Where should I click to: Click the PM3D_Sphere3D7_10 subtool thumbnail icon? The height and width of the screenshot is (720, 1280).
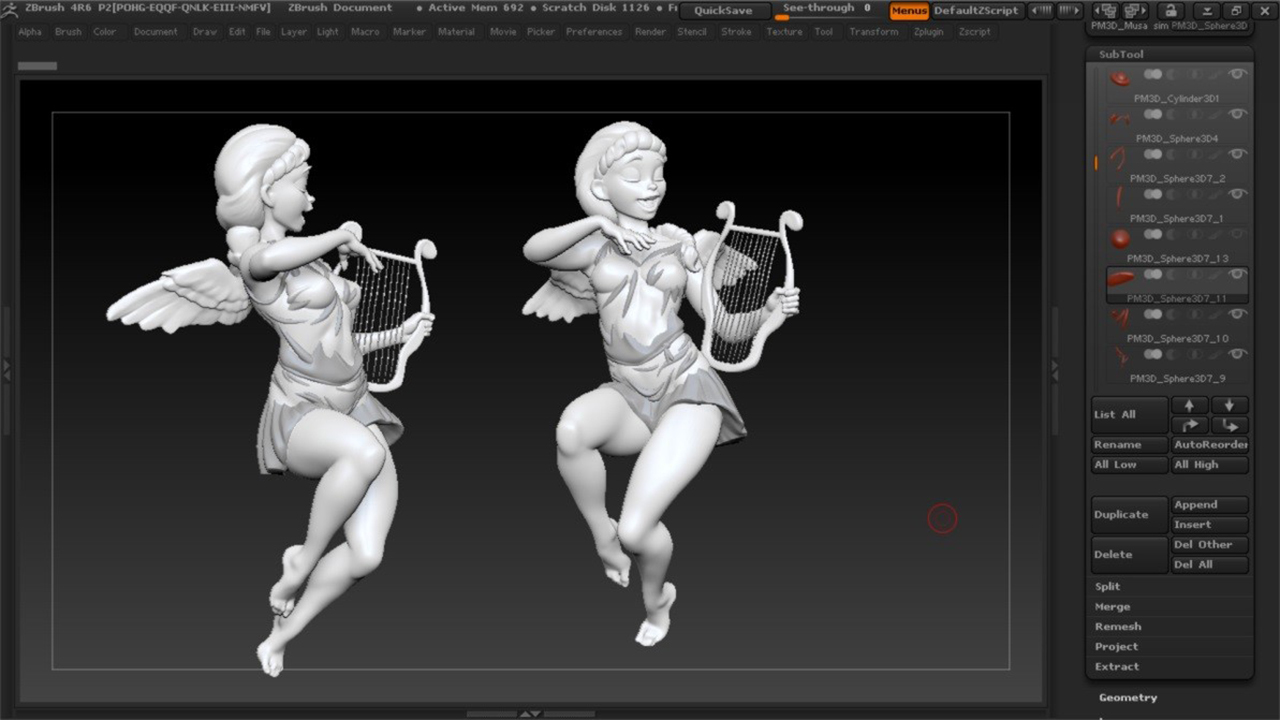click(x=1120, y=319)
